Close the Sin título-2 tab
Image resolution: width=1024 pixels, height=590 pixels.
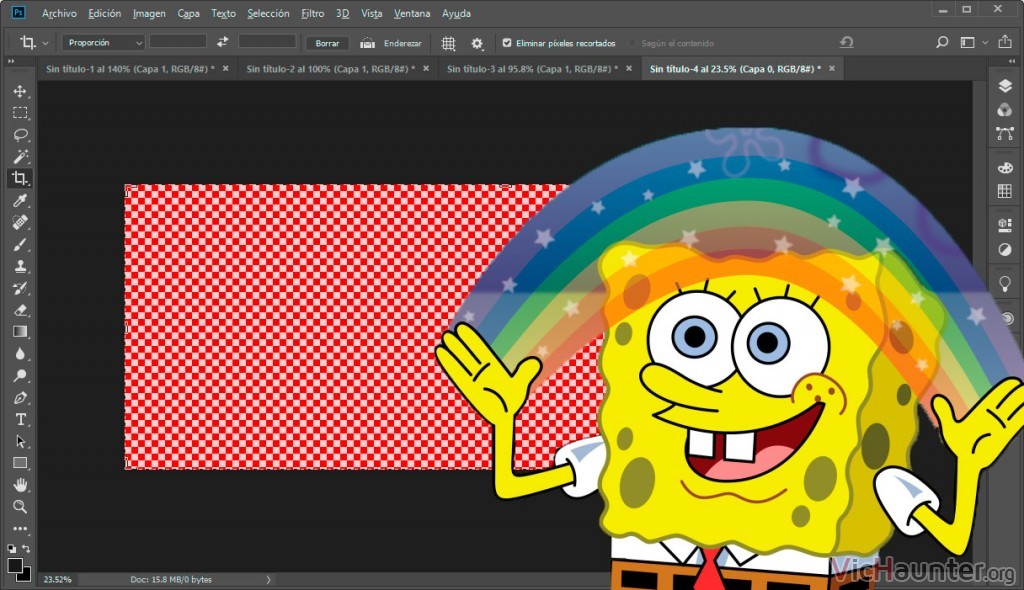(426, 68)
